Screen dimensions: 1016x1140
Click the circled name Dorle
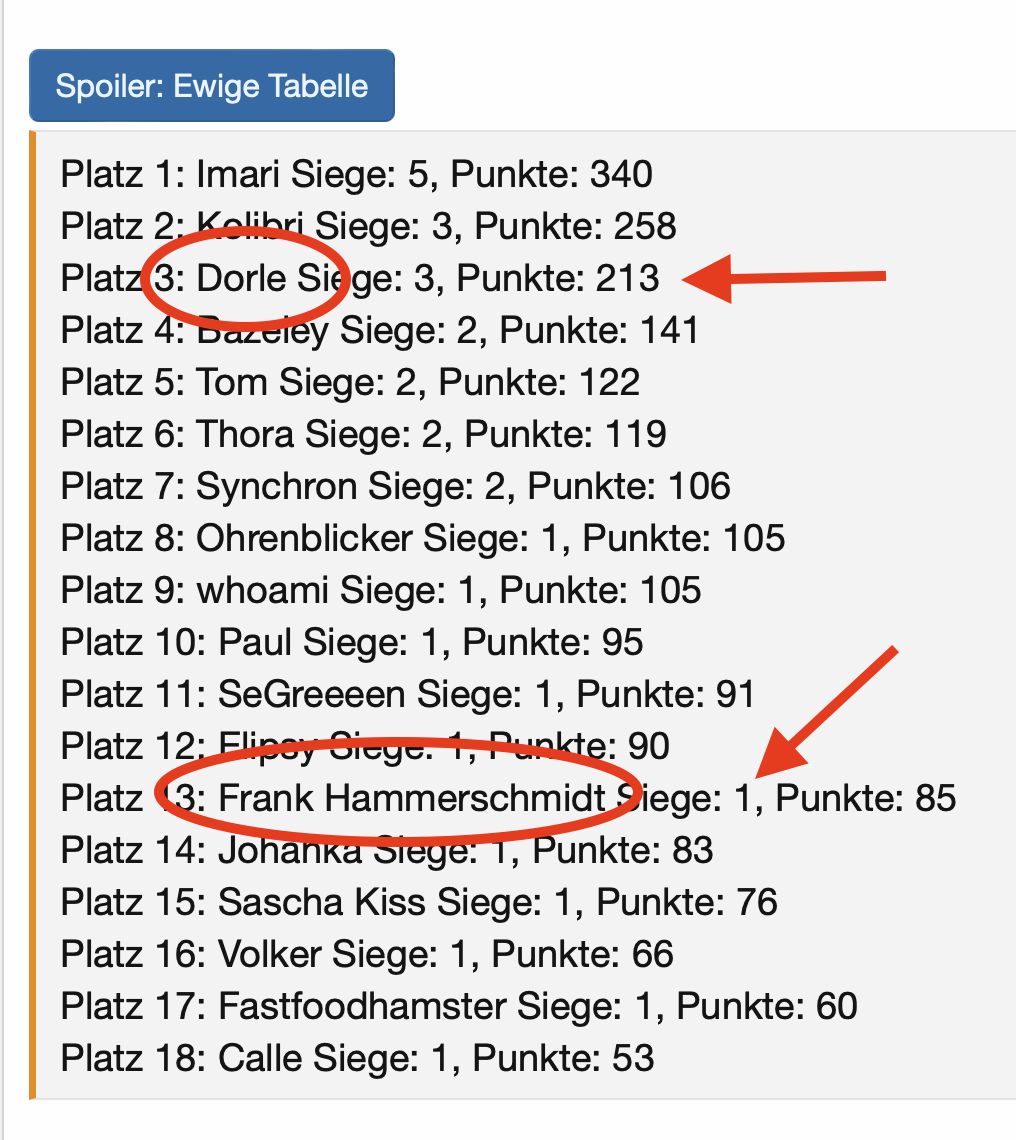tap(240, 278)
